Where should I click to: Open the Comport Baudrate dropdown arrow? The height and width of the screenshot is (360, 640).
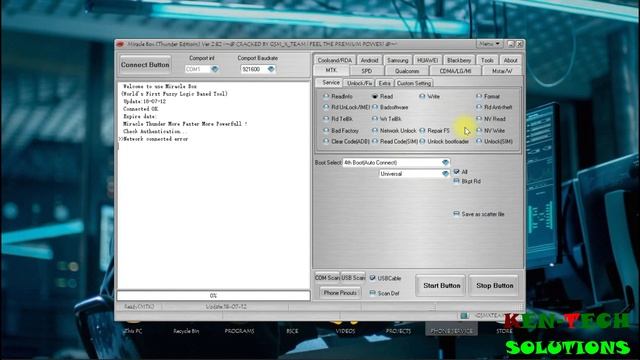pos(271,69)
